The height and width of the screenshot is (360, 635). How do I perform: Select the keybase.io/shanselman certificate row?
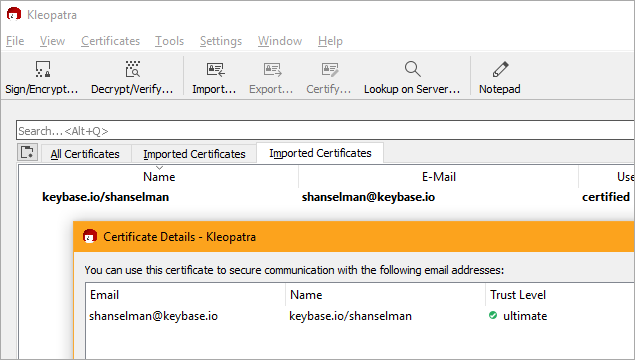coord(326,197)
